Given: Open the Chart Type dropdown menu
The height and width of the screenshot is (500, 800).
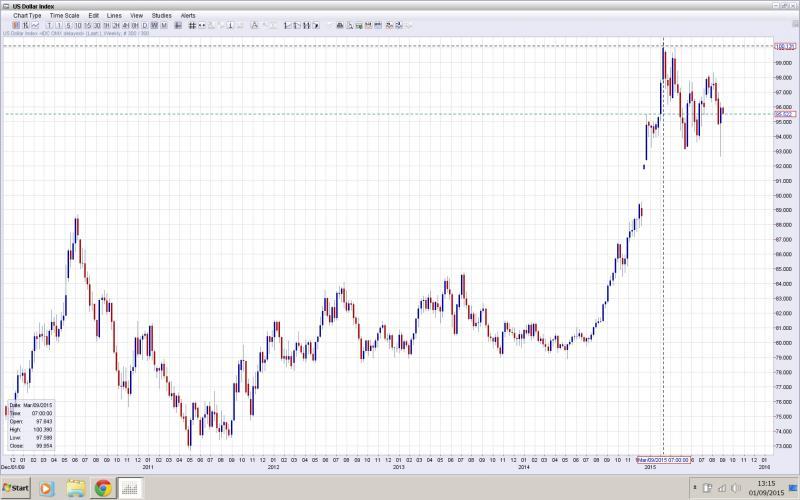Looking at the screenshot, I should (x=27, y=16).
